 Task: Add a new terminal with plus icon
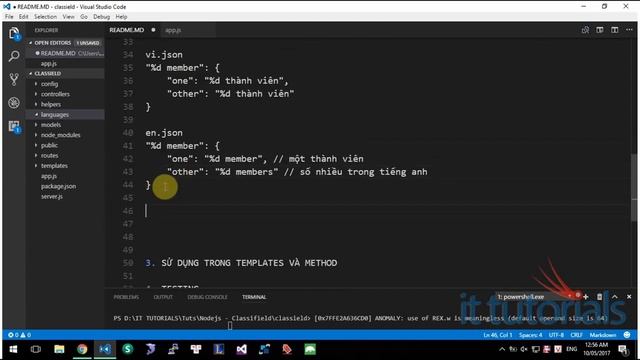coord(586,297)
